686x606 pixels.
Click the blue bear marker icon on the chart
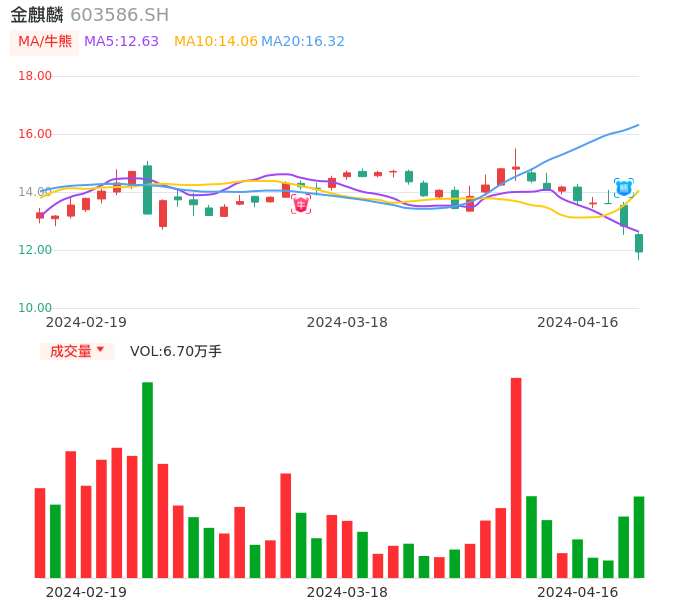click(623, 187)
